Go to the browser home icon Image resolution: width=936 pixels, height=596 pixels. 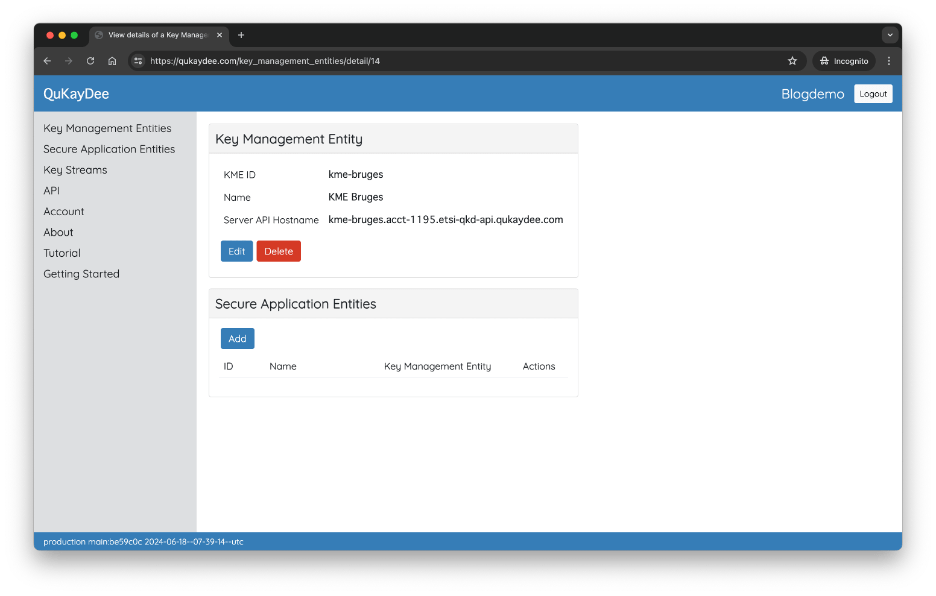click(x=112, y=61)
